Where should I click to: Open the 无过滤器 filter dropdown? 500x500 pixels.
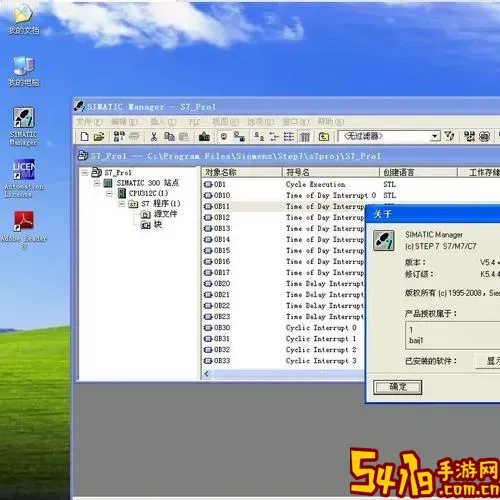pyautogui.click(x=434, y=136)
